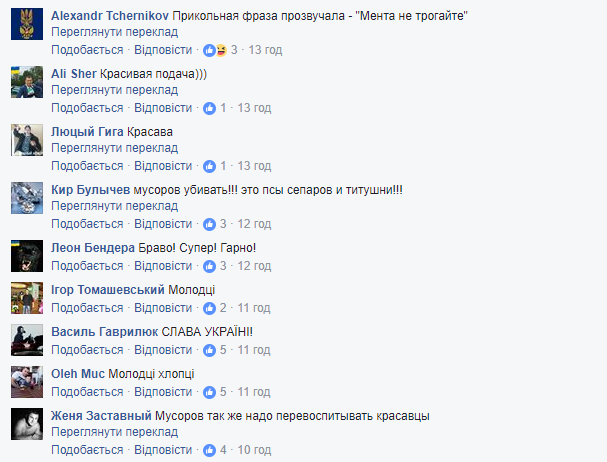This screenshot has width=607, height=462.
Task: Like Василь Гаврилюк's СЛАВА УКРАЇНІ comment
Action: pyautogui.click(x=87, y=350)
